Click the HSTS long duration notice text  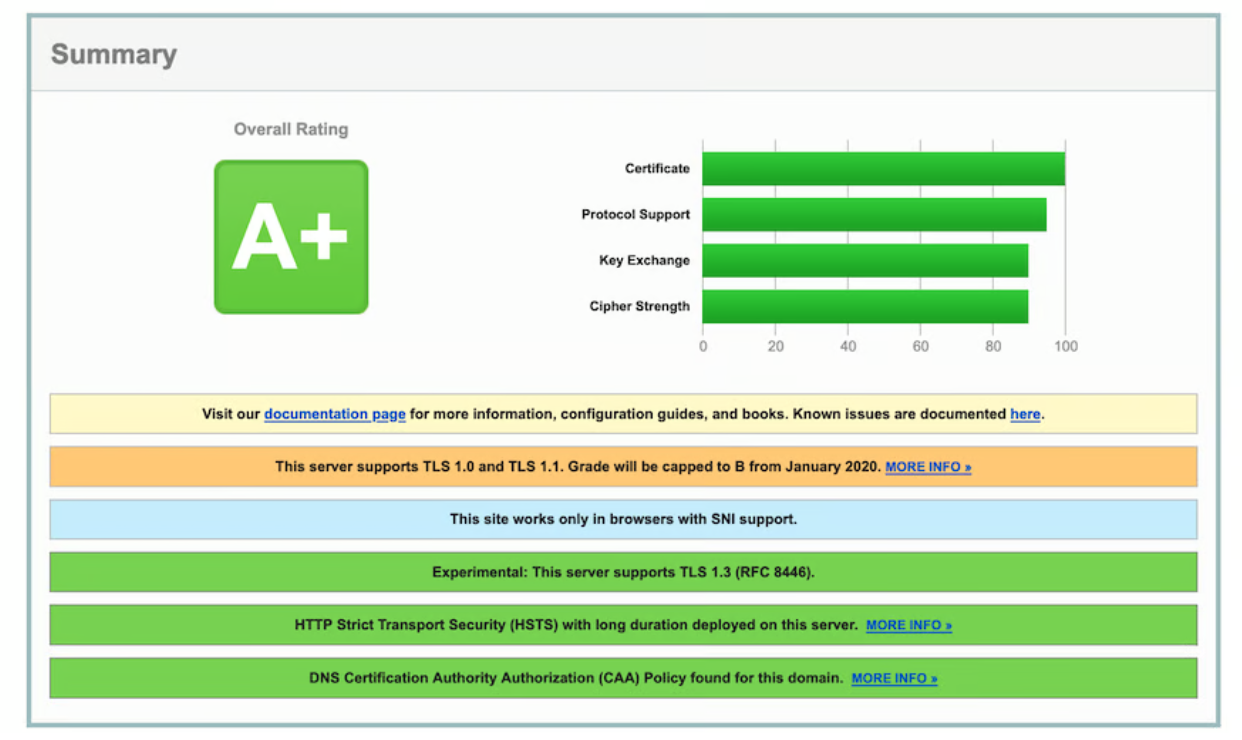coord(576,625)
